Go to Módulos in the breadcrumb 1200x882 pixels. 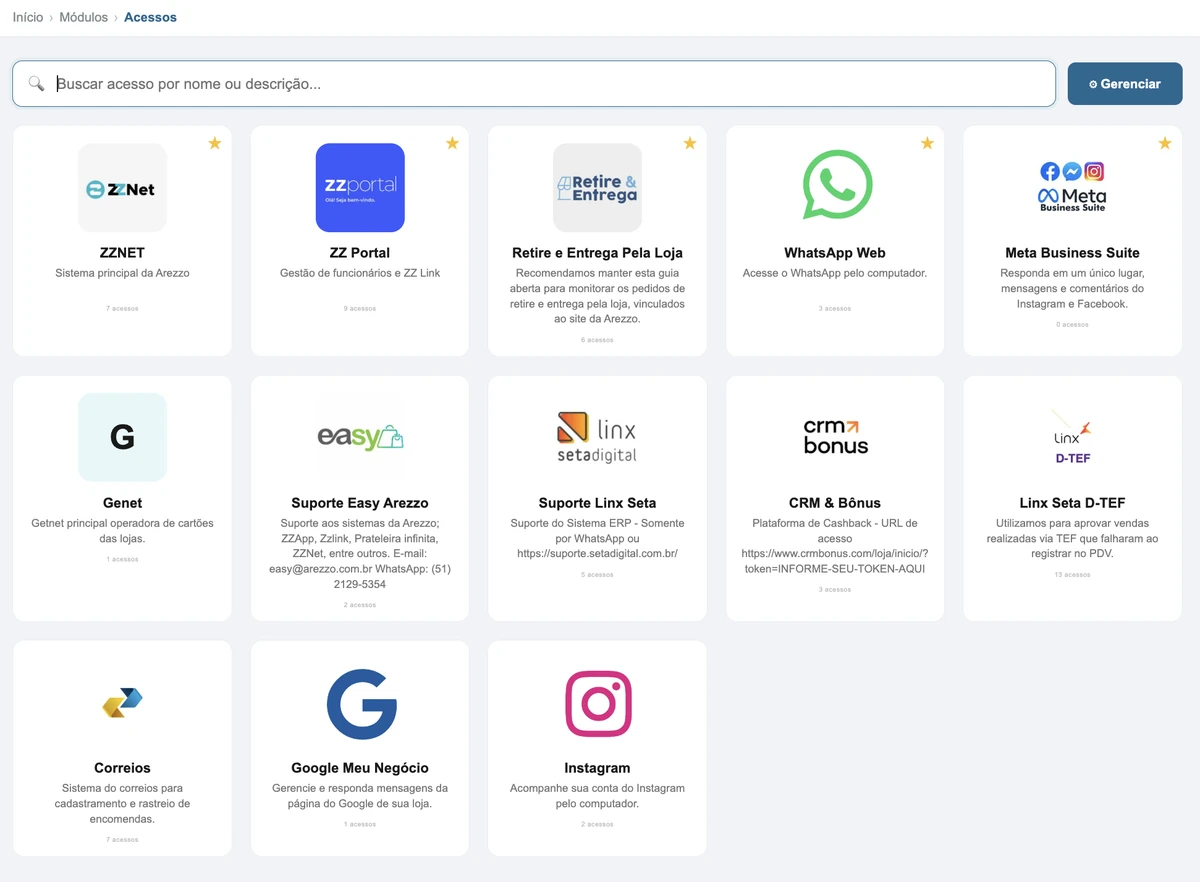point(84,17)
